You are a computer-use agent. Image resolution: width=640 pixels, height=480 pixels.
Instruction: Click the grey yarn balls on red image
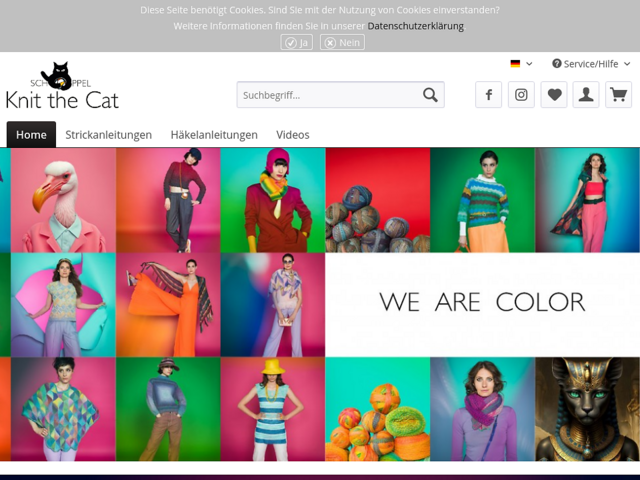(378, 200)
